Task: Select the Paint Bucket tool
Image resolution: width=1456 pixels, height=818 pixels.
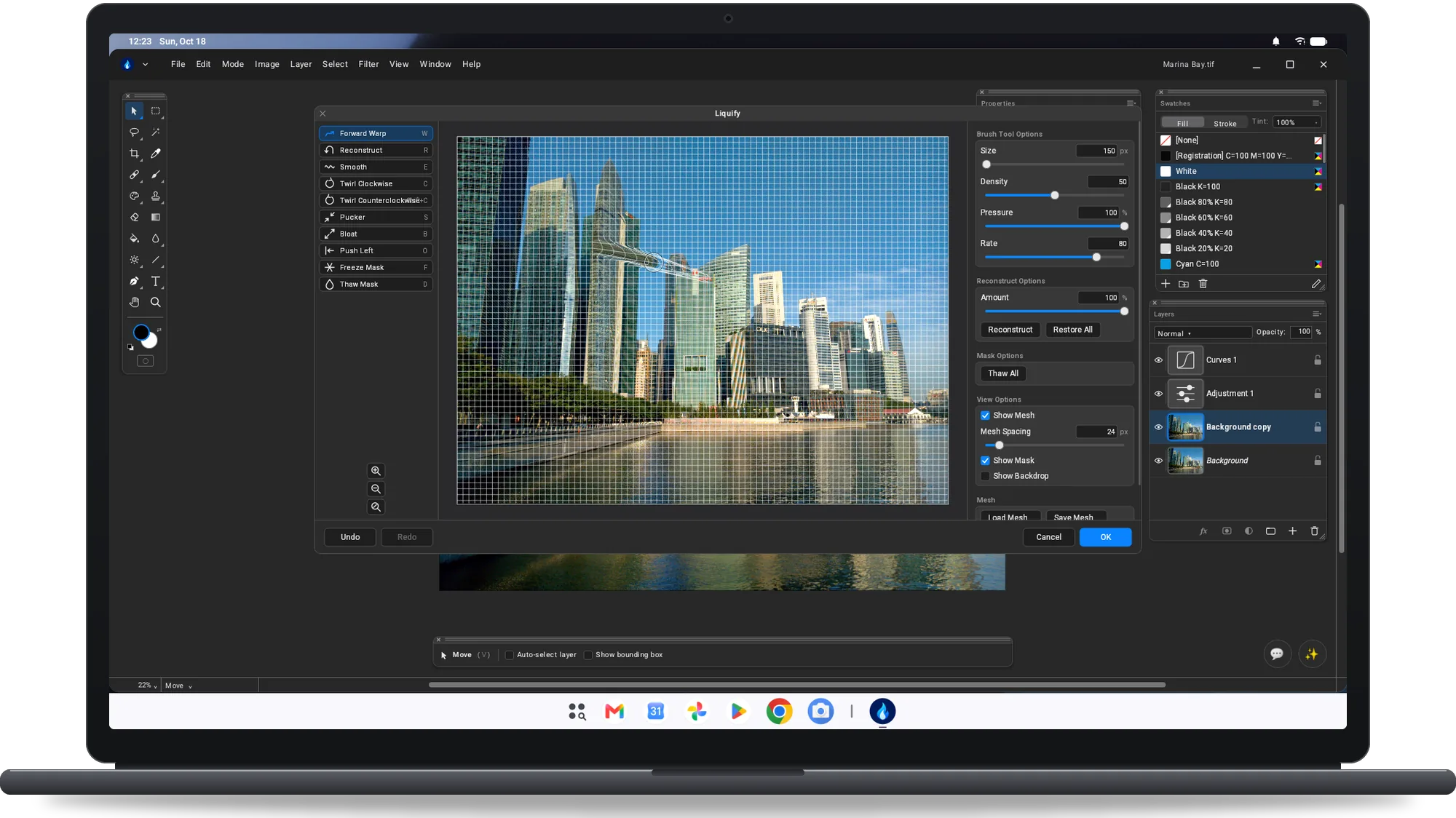Action: coord(134,238)
